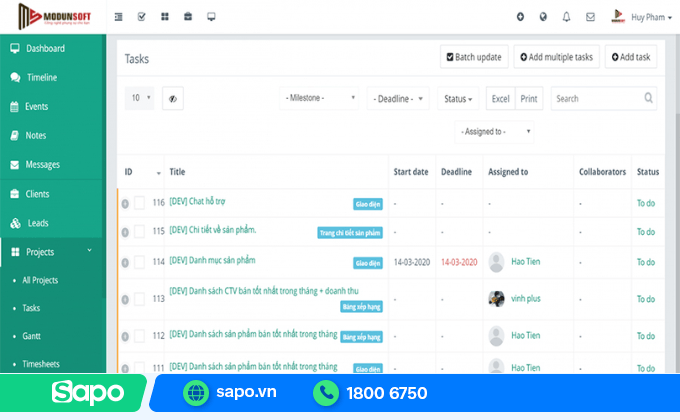This screenshot has width=680, height=420.
Task: Change To do status of task 116
Action: click(x=646, y=203)
